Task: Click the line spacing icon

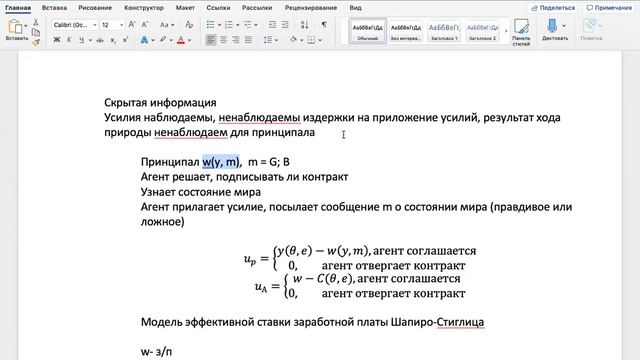Action: click(x=268, y=40)
